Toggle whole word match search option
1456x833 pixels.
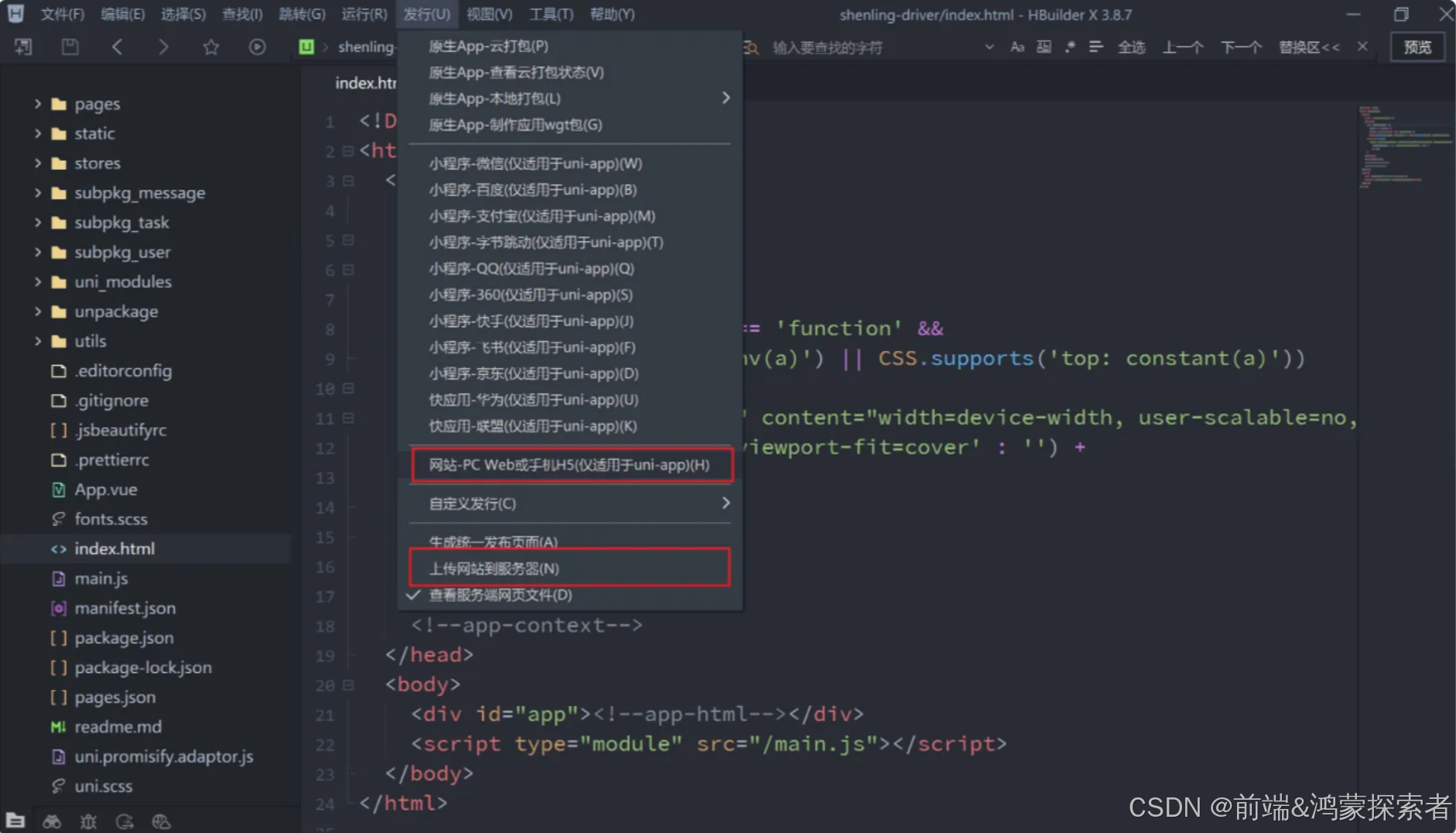tap(1044, 47)
